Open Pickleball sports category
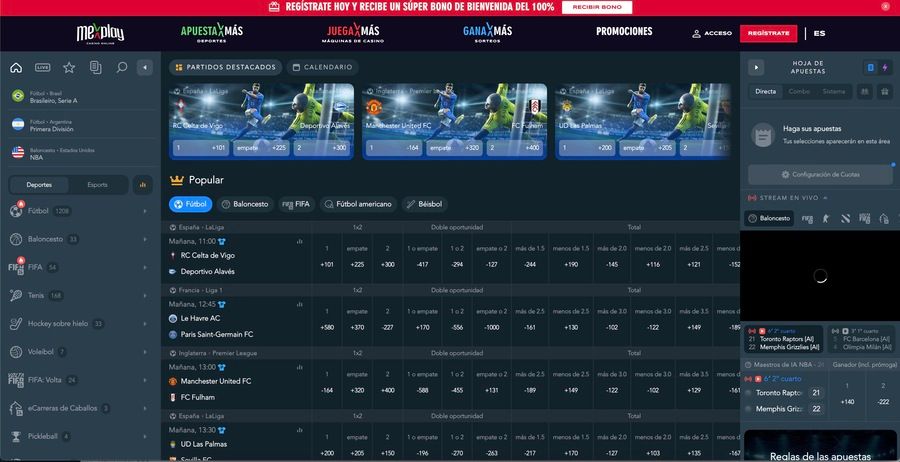Viewport: 900px width, 462px height. pyautogui.click(x=80, y=436)
